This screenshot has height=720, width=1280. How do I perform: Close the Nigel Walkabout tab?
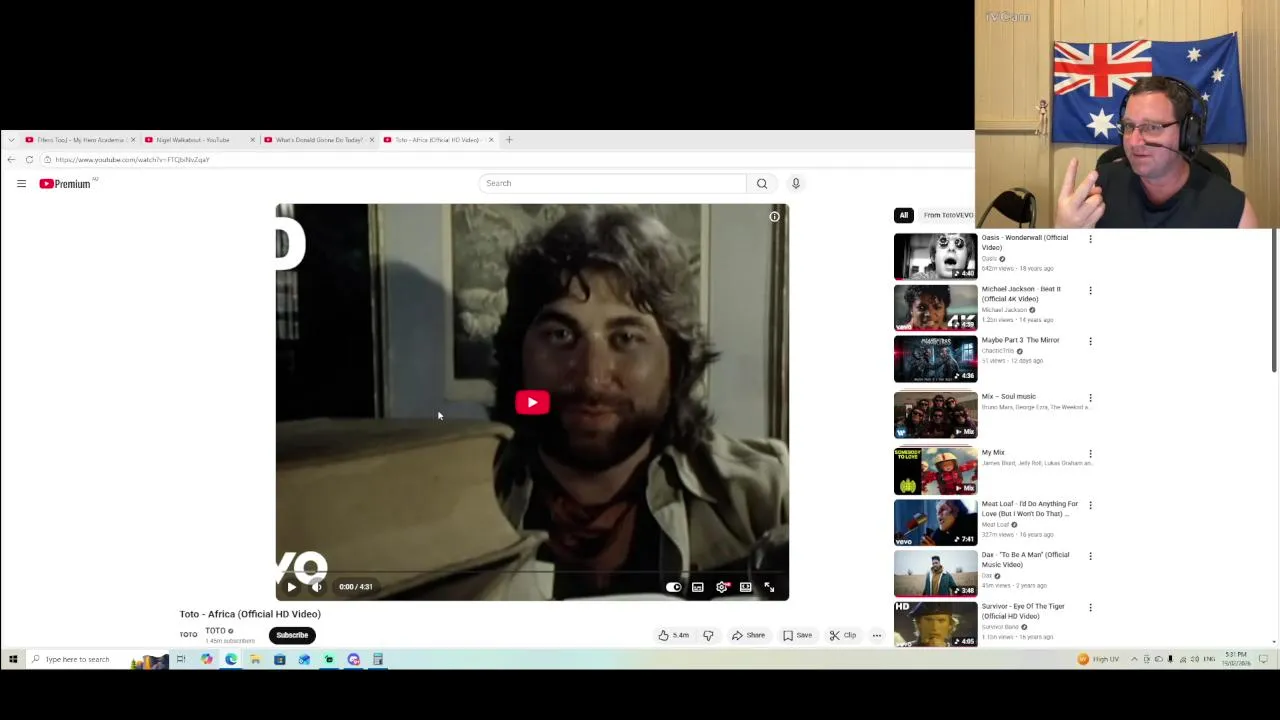pos(252,140)
